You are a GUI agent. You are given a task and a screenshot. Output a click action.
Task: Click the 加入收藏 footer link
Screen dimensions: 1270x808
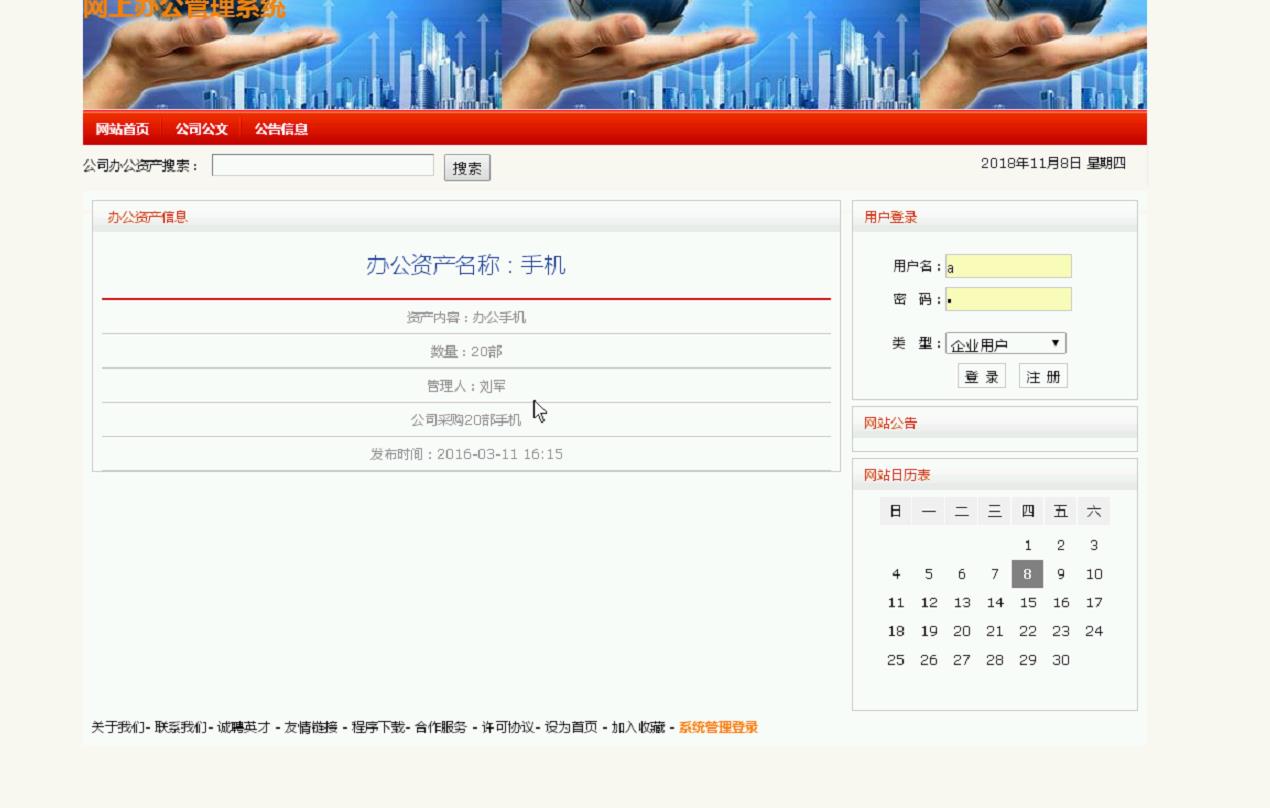point(638,727)
